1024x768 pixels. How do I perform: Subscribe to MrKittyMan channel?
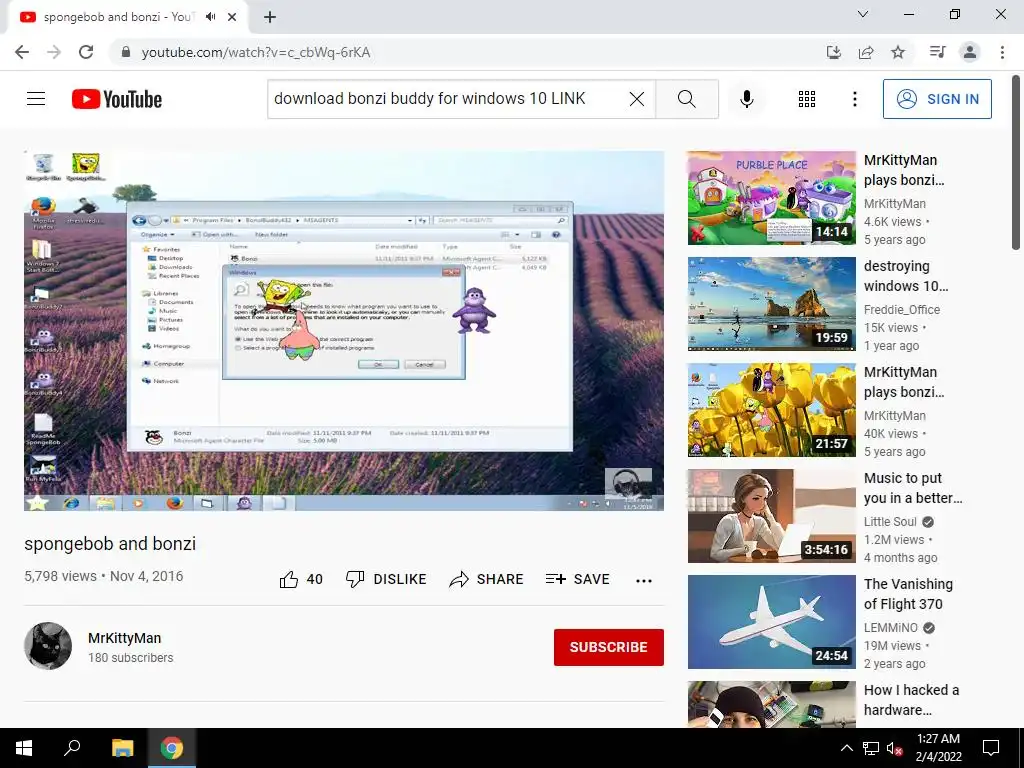(x=609, y=647)
